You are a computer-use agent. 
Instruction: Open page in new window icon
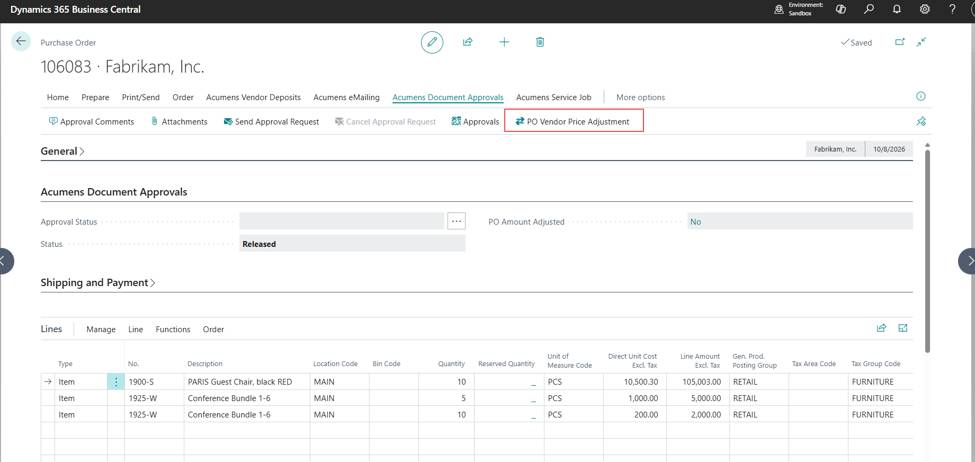899,42
